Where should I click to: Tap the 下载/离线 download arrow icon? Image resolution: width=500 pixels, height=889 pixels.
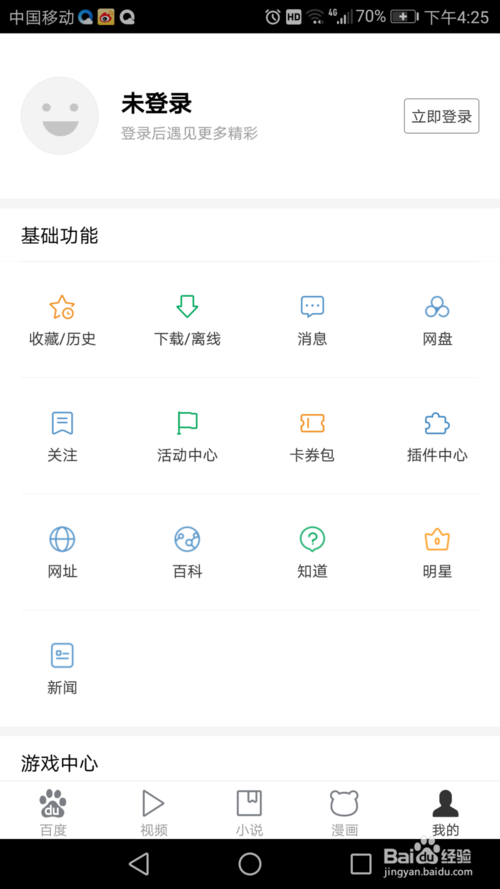click(187, 306)
